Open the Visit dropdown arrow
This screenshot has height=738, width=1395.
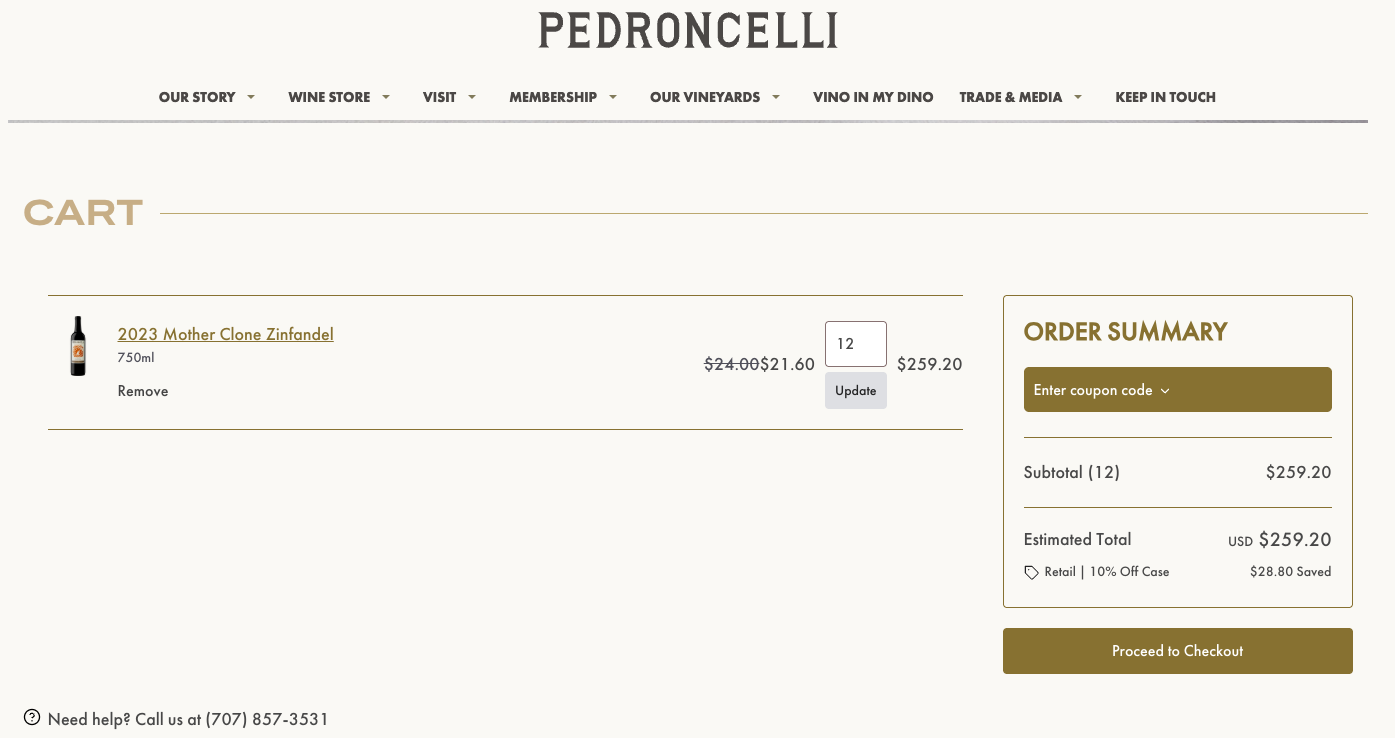coord(472,97)
